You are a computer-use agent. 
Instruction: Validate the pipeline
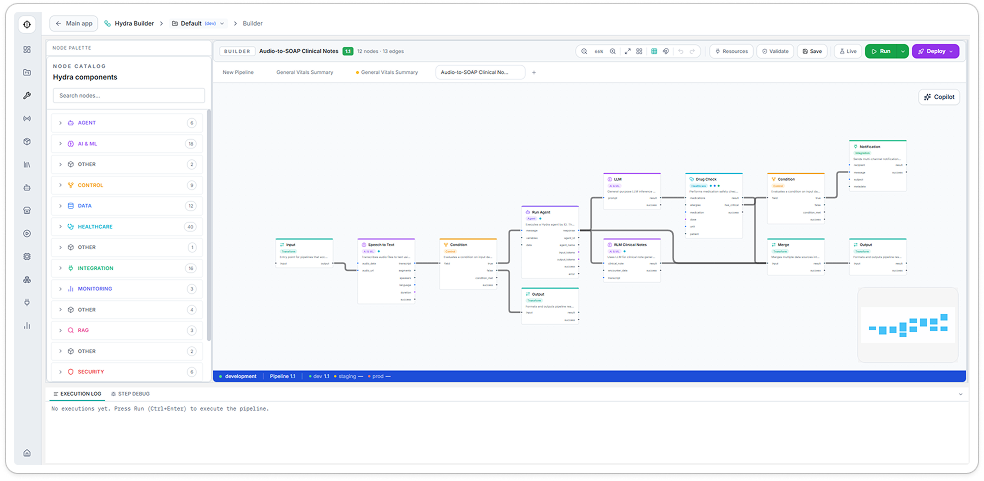tap(775, 51)
